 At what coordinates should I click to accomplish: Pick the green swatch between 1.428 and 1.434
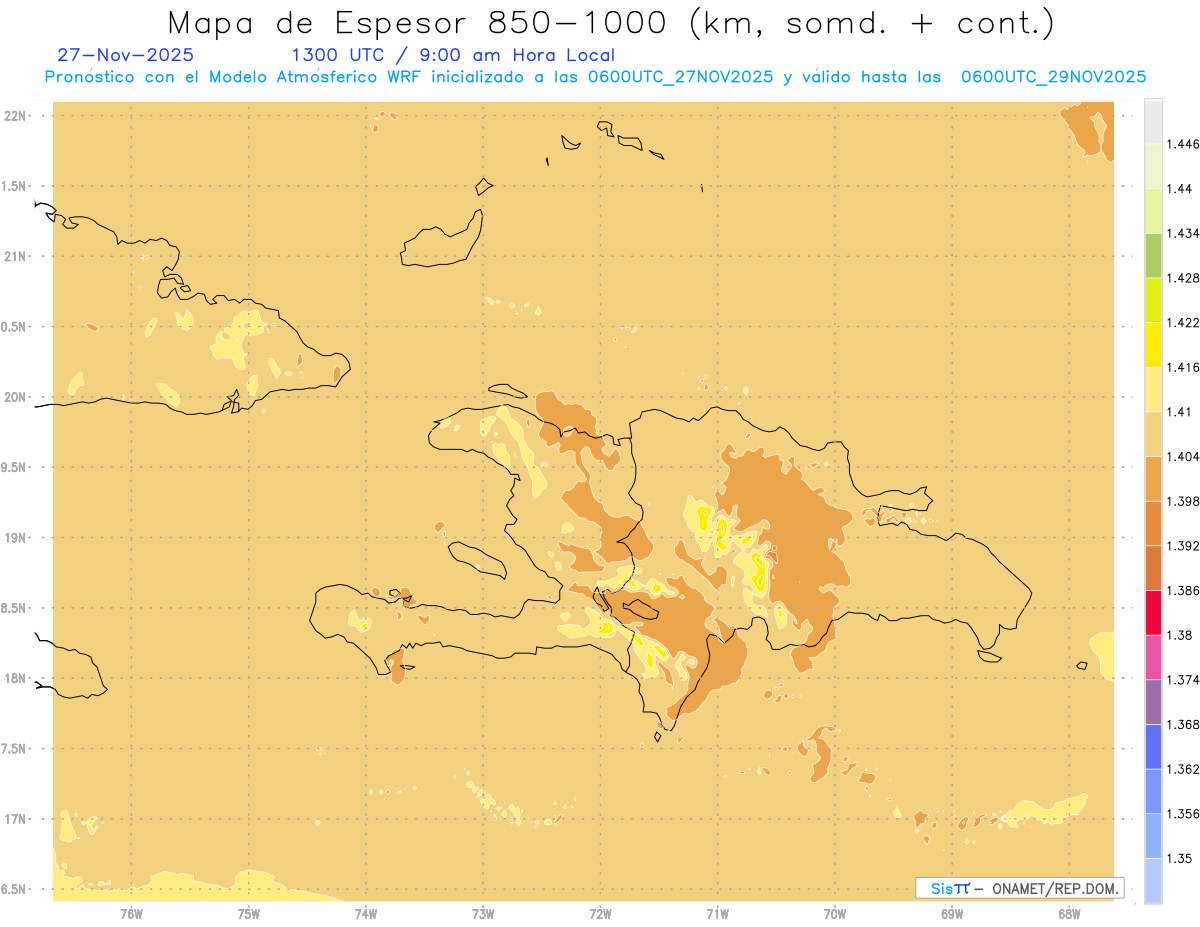1153,255
